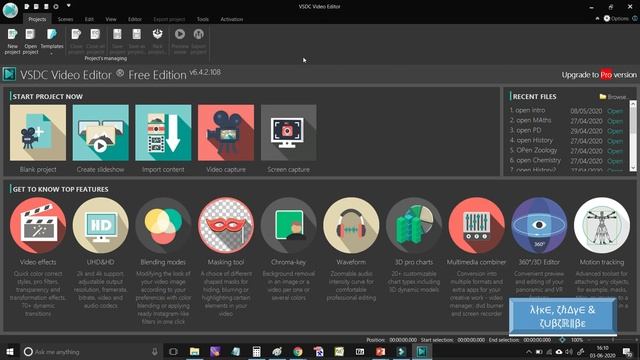Screen dimensions: 640x360
Task: Click the quick access preview play icon
Action: pyautogui.click(x=56, y=7)
